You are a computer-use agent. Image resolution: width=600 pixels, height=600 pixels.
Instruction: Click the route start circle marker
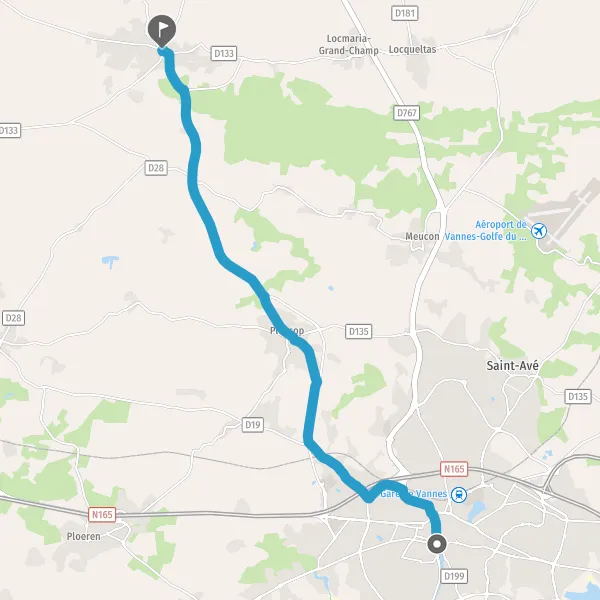(x=437, y=544)
